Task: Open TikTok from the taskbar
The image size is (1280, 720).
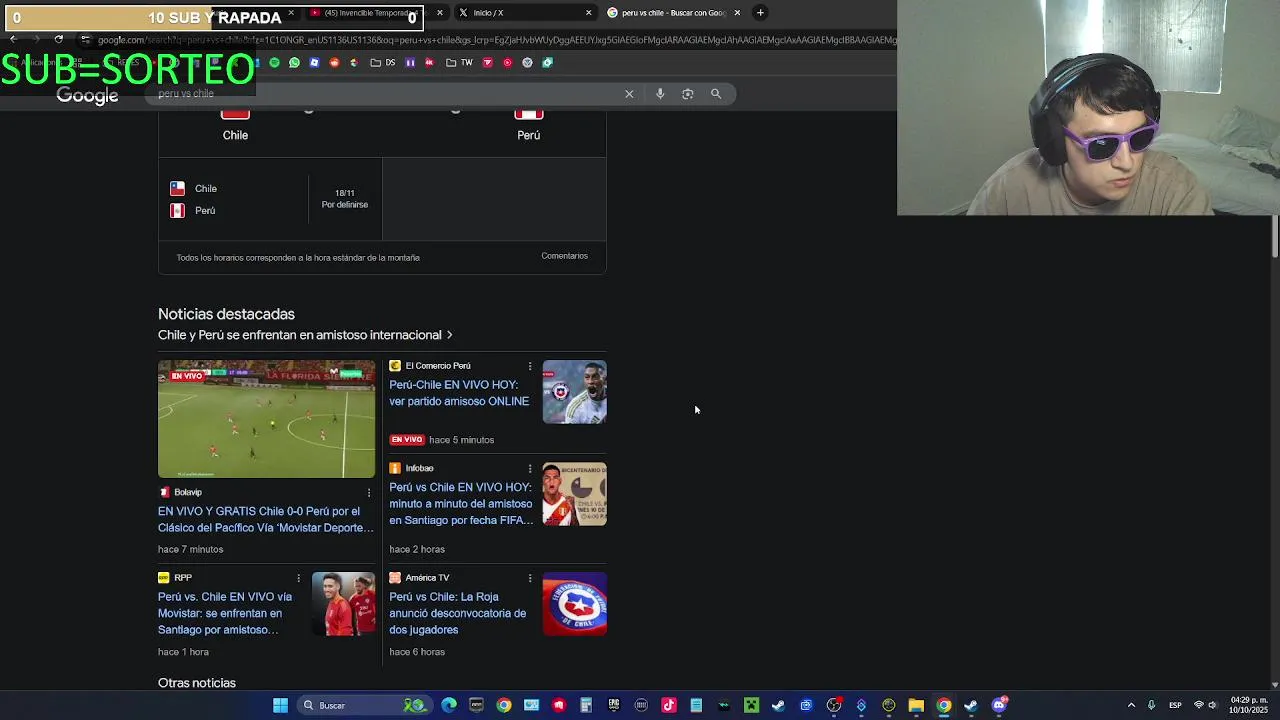Action: pyautogui.click(x=669, y=705)
